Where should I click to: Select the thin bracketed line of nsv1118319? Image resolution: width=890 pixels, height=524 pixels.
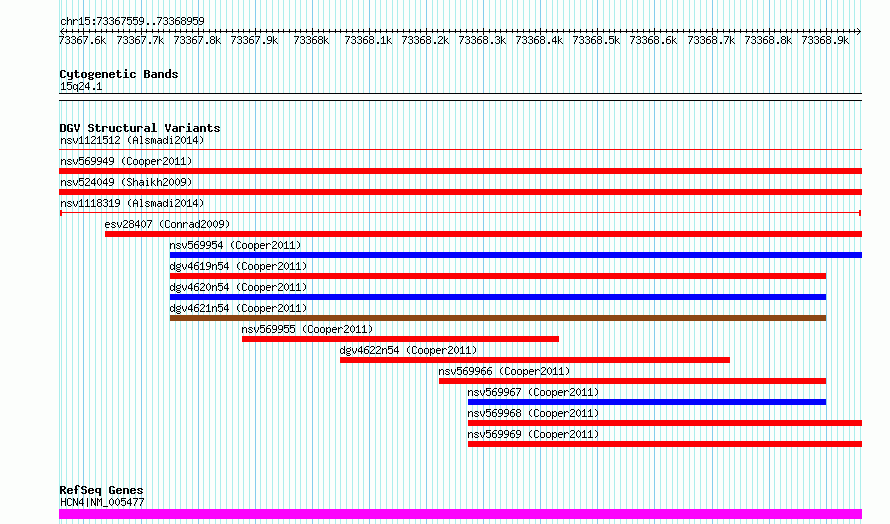click(x=460, y=213)
